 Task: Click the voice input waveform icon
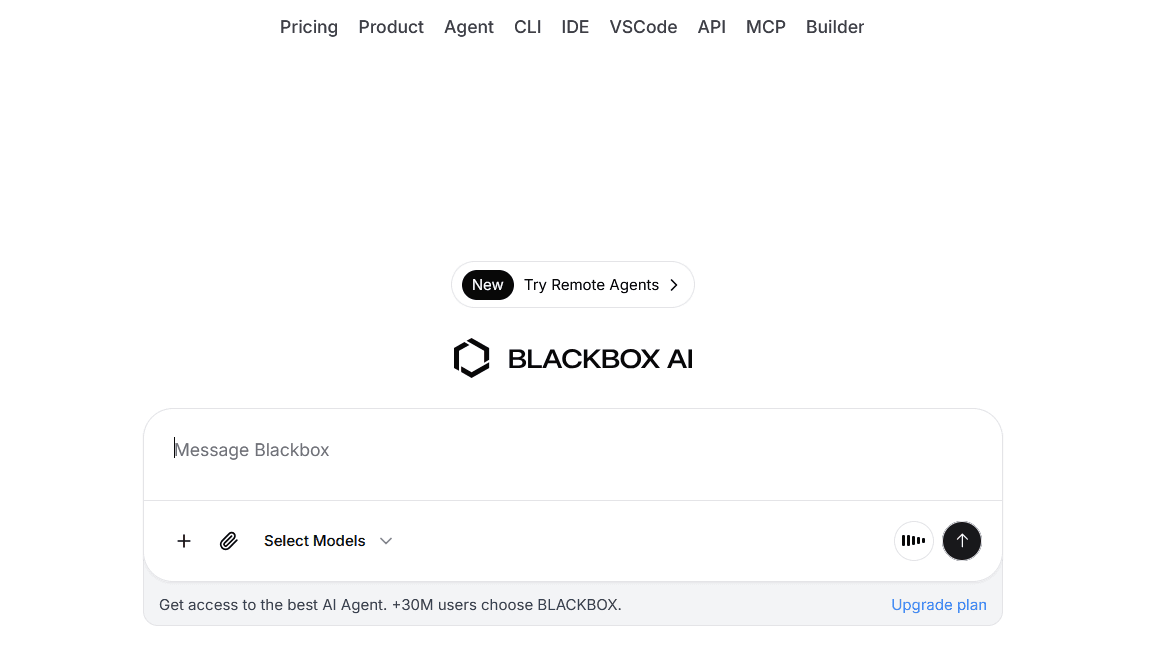913,541
